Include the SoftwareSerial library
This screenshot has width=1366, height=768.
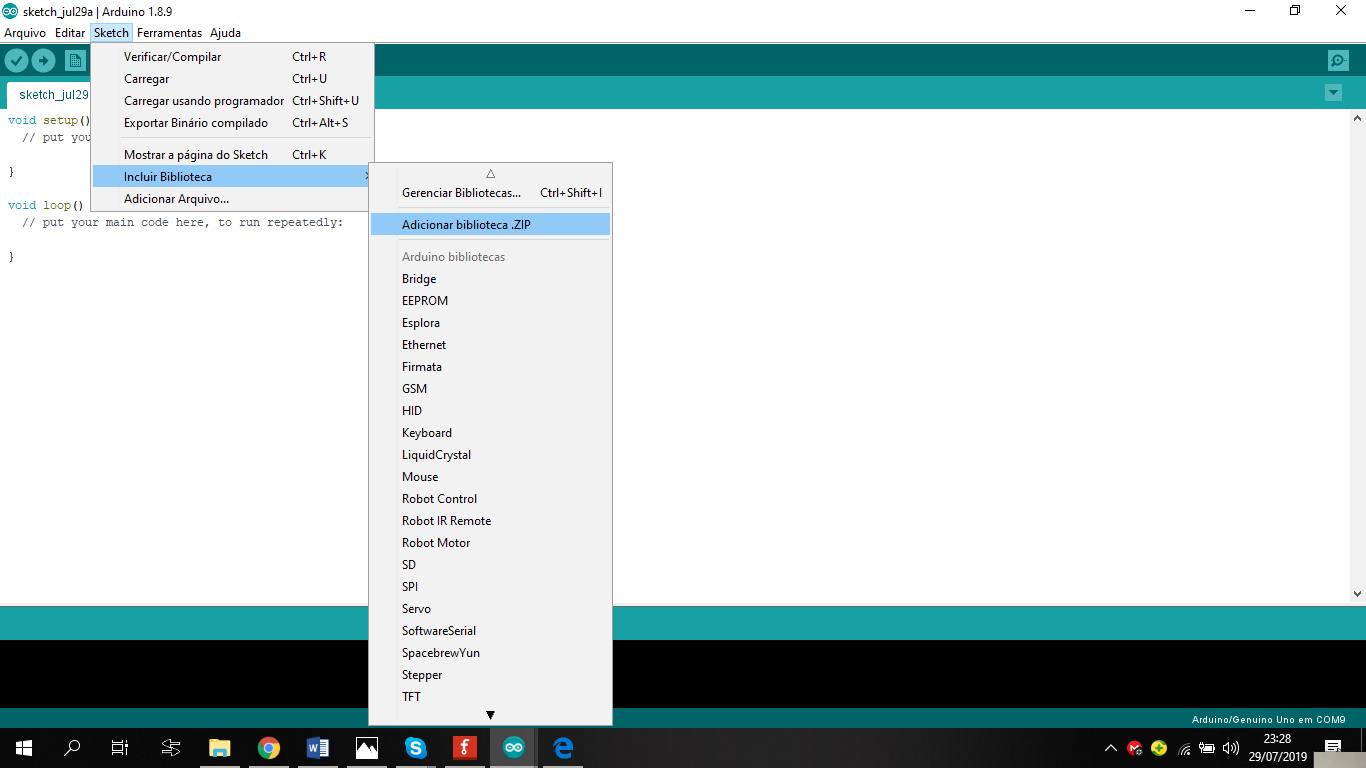coord(490,631)
